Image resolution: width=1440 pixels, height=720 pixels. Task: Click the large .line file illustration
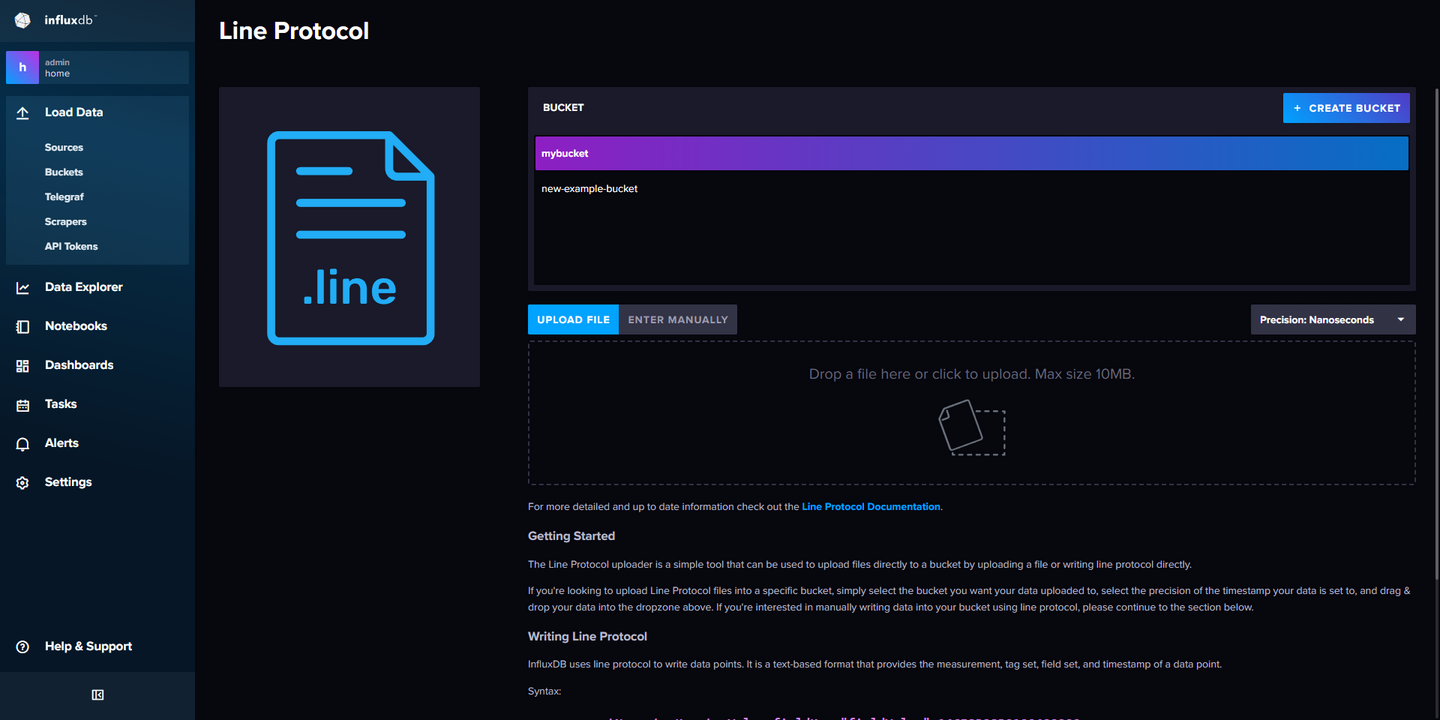pyautogui.click(x=350, y=238)
